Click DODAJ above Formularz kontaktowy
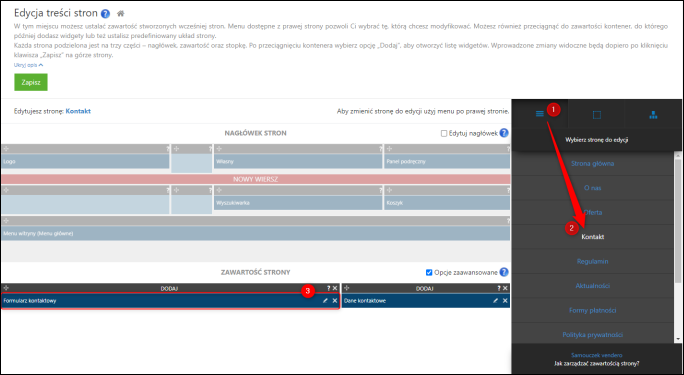The image size is (684, 375). [x=169, y=289]
